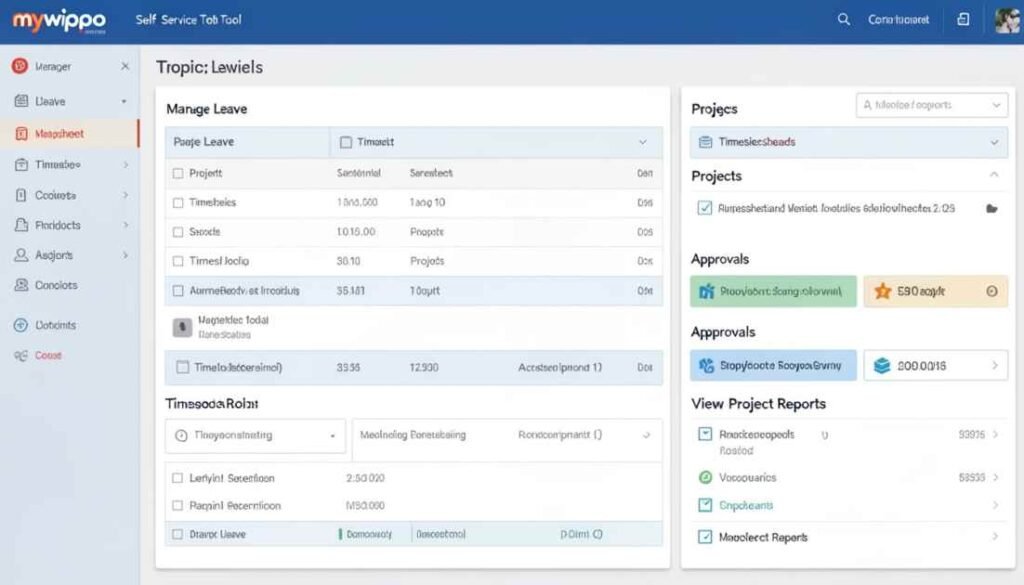
Task: Check the Saocde row checkbox
Action: 178,231
